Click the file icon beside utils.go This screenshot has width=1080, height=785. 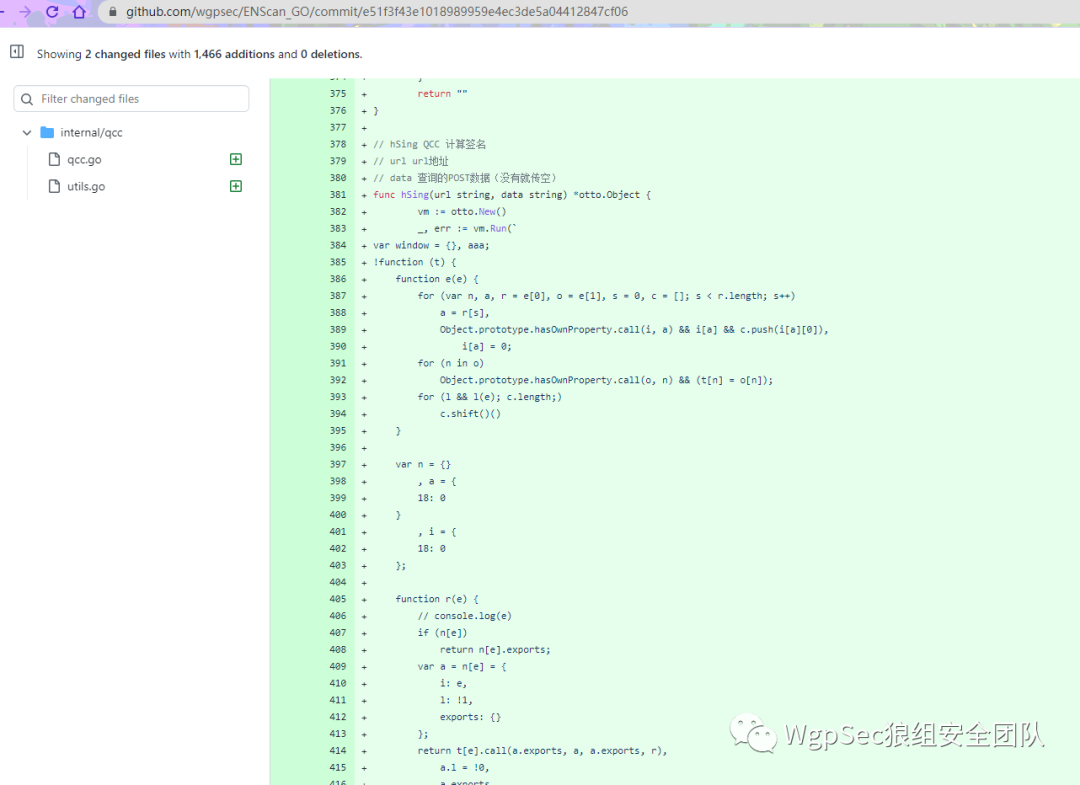point(56,186)
